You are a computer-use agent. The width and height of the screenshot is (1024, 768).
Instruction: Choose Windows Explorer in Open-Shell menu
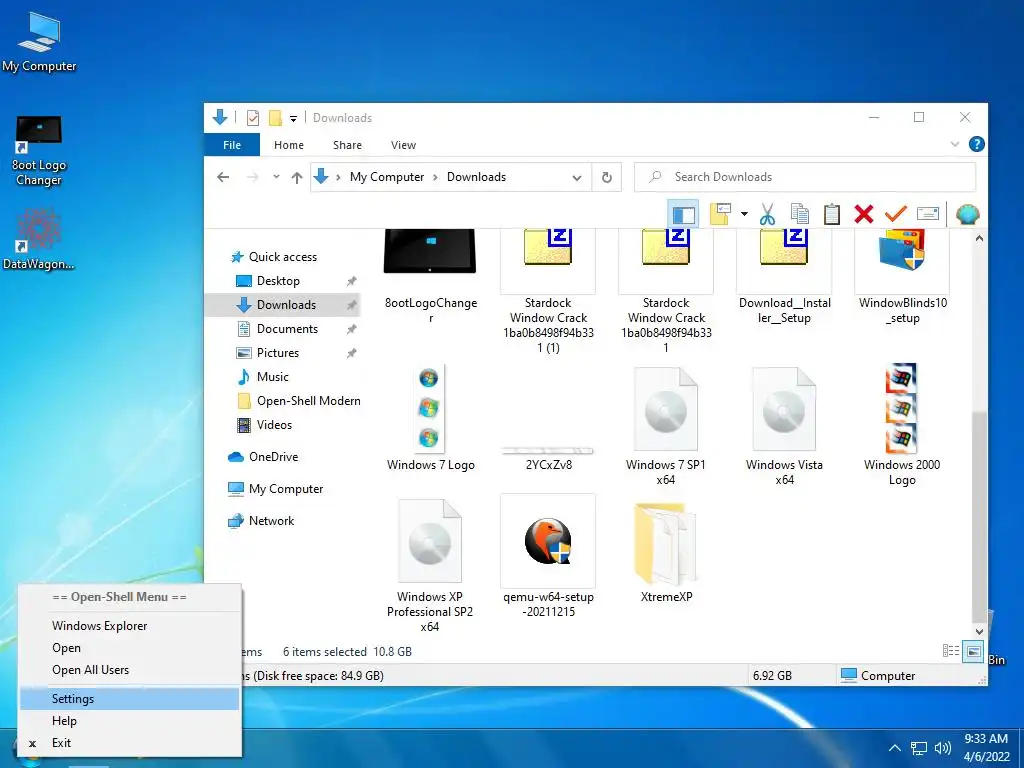point(130,626)
